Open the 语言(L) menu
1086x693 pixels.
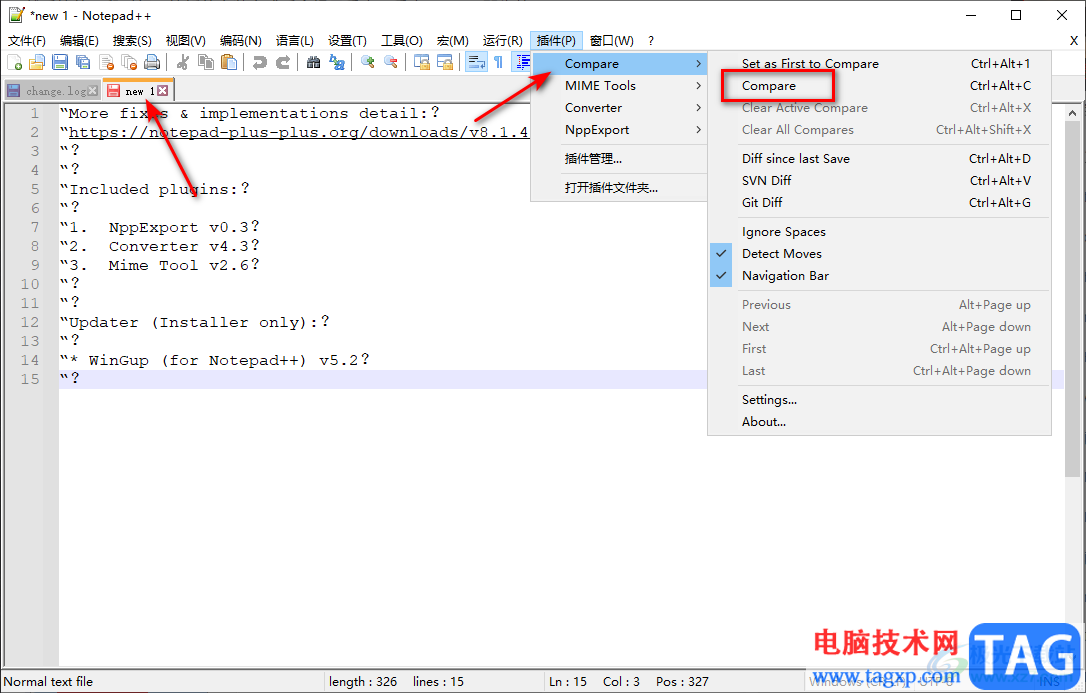(x=294, y=41)
